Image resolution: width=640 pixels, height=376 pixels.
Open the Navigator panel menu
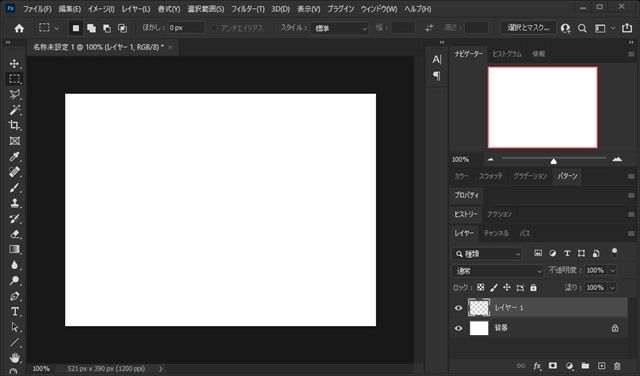point(631,54)
